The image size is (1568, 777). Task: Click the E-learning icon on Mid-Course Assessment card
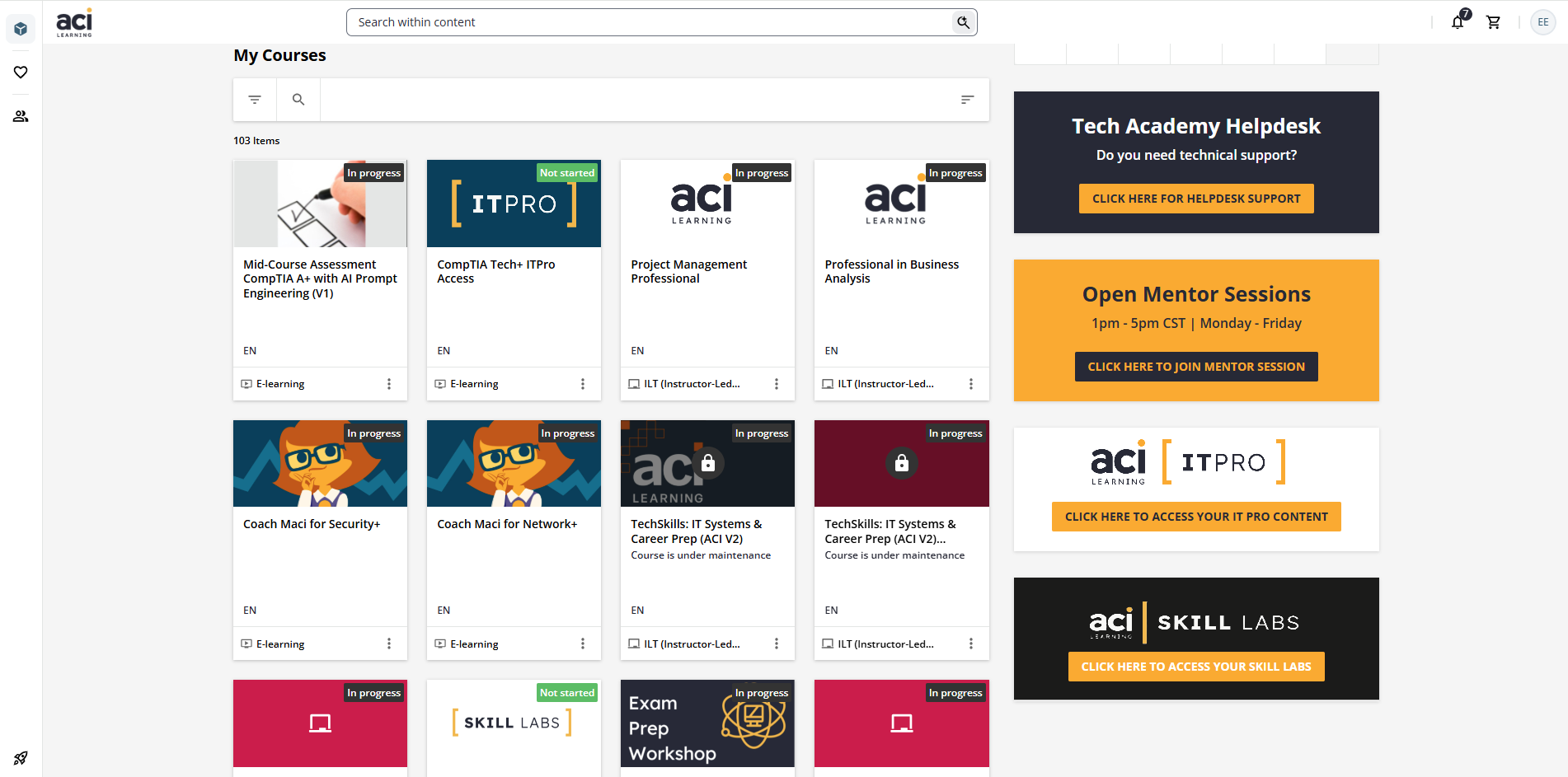246,384
